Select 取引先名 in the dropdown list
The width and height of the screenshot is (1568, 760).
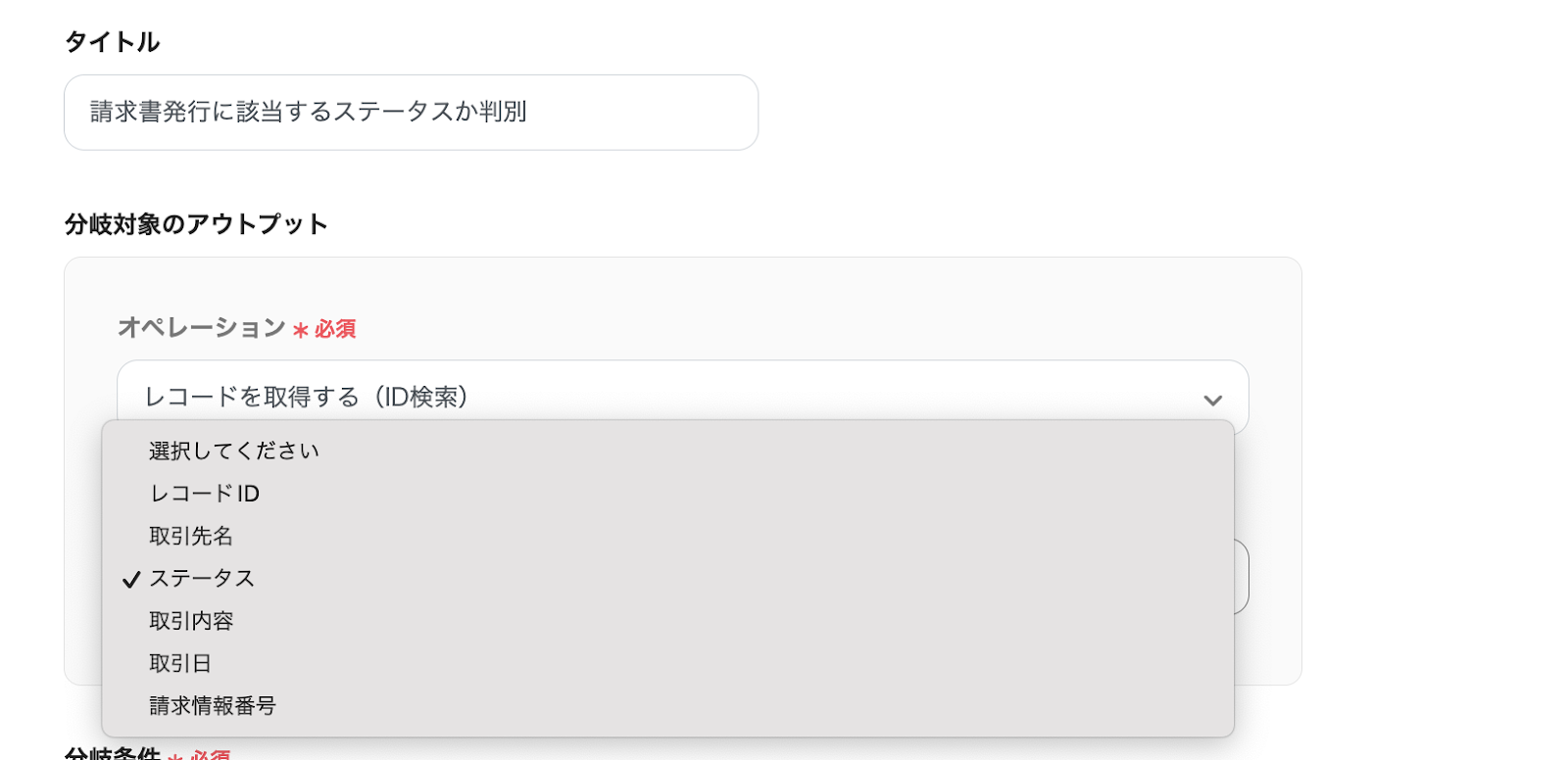point(191,536)
